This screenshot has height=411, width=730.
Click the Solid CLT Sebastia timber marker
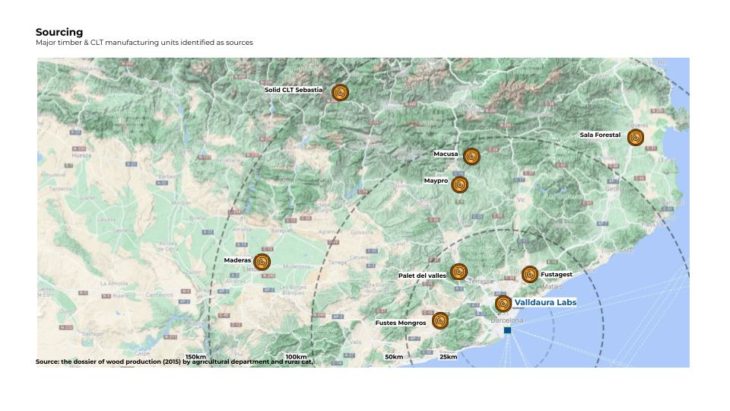pyautogui.click(x=340, y=92)
